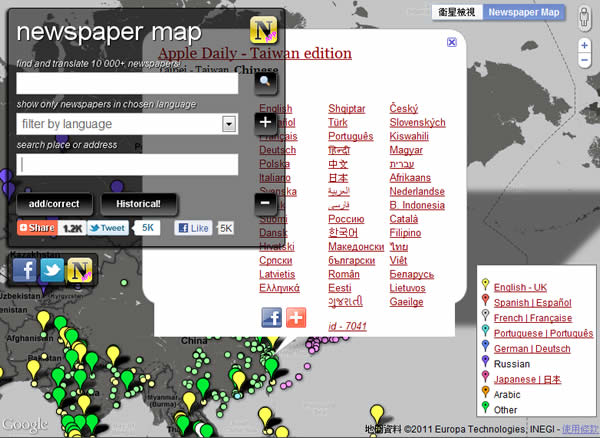The image size is (600, 438).
Task: Open the Twitter bird icon
Action: click(52, 270)
